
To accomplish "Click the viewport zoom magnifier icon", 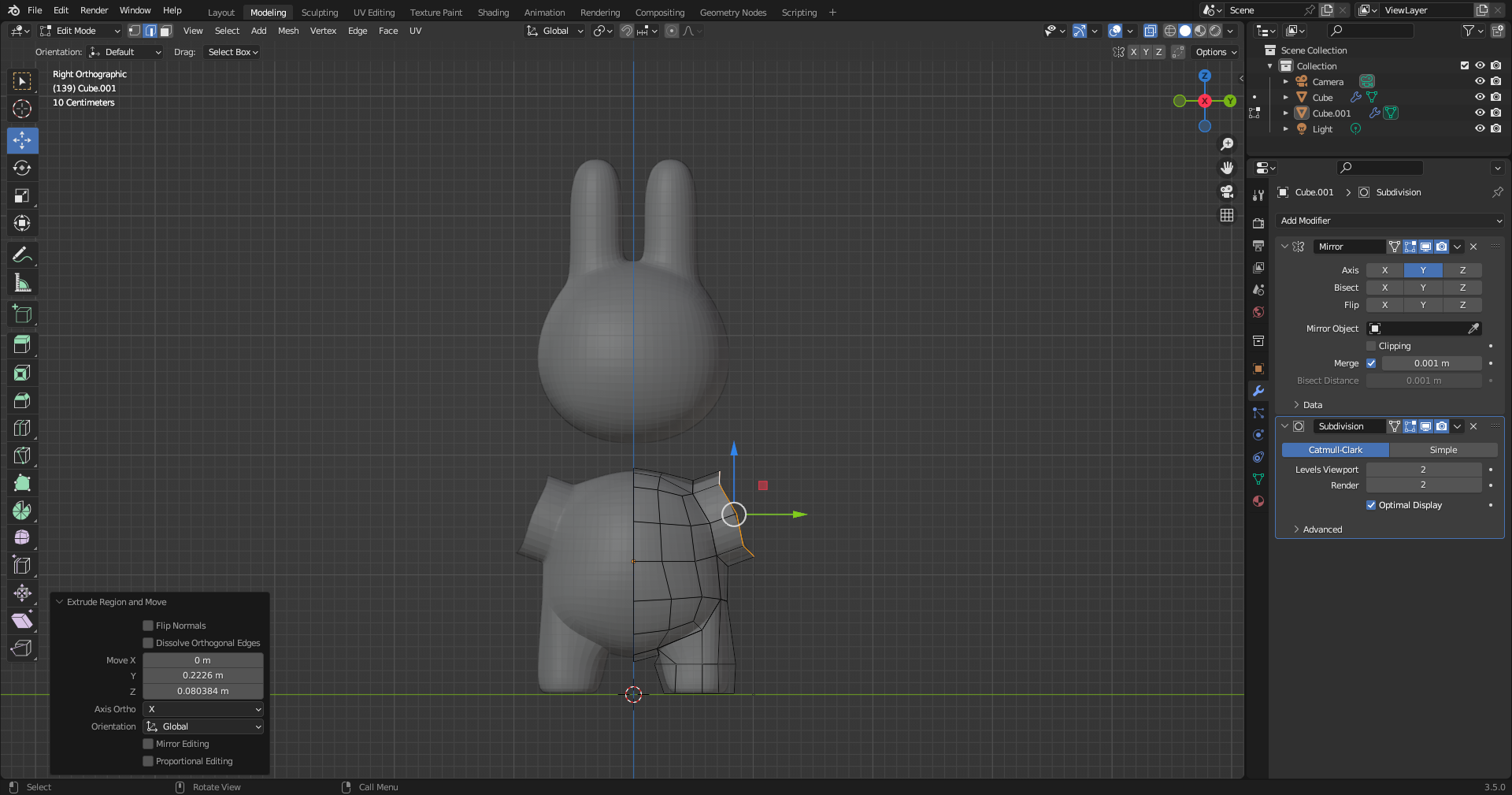I will 1227,144.
